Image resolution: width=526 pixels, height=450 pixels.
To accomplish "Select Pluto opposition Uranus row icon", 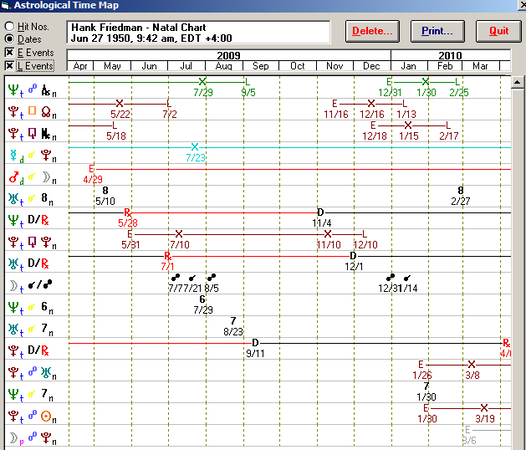I will pyautogui.click(x=32, y=372).
